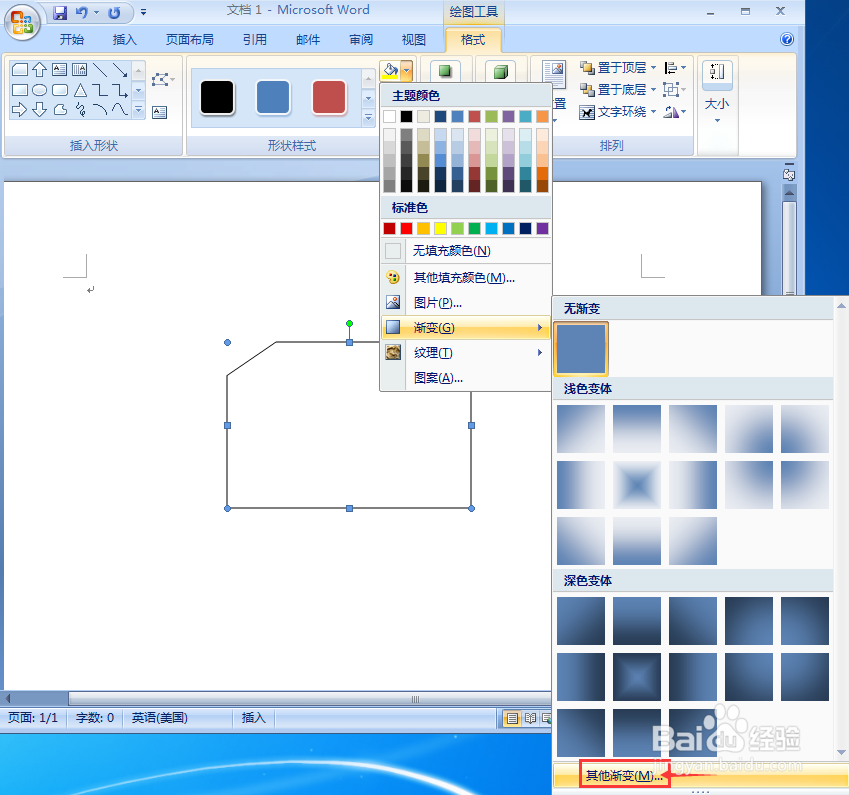Select the up arrow shape
Image resolution: width=849 pixels, height=795 pixels.
pyautogui.click(x=39, y=69)
